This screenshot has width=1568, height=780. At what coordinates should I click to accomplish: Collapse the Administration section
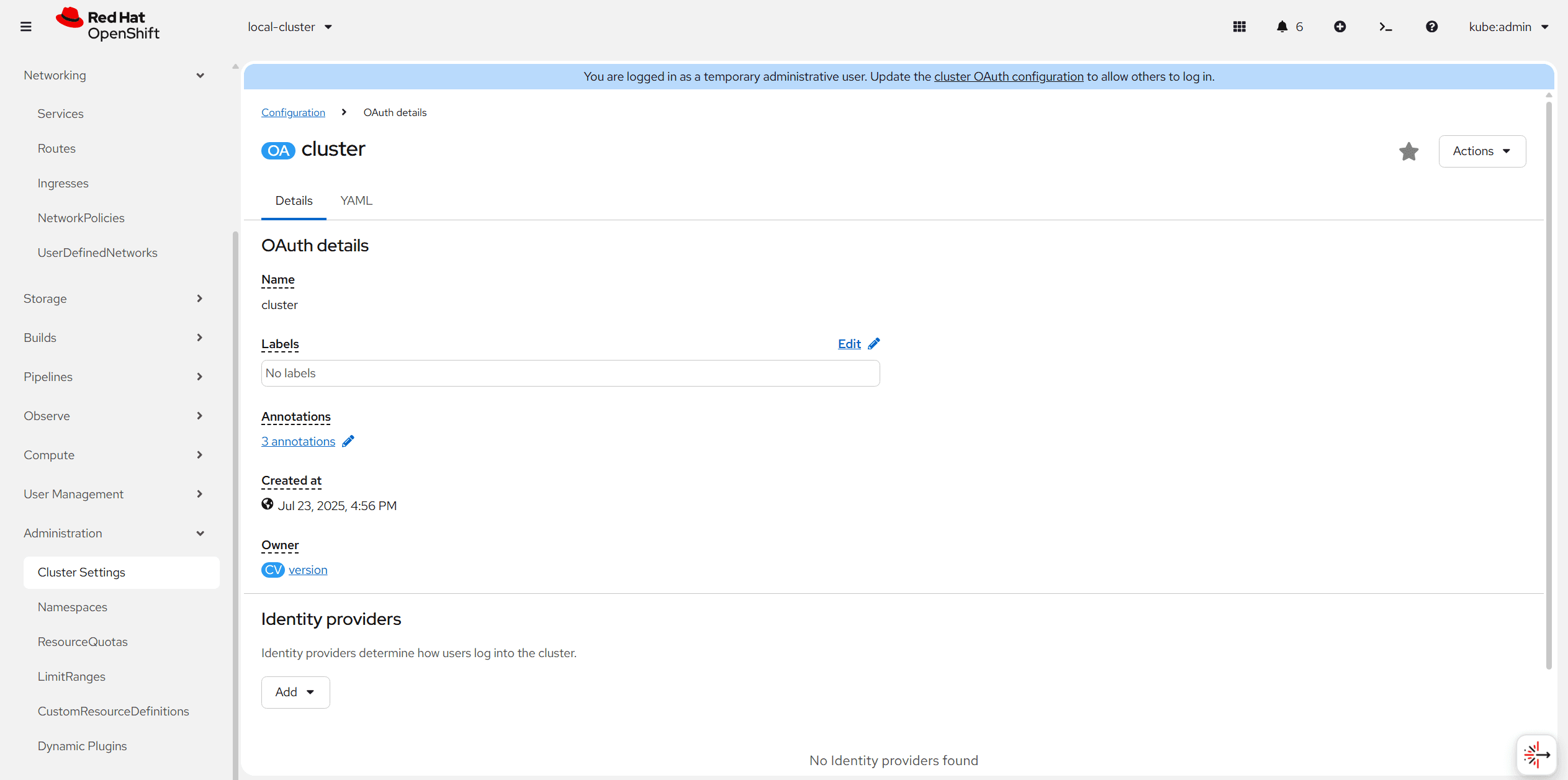tap(114, 533)
